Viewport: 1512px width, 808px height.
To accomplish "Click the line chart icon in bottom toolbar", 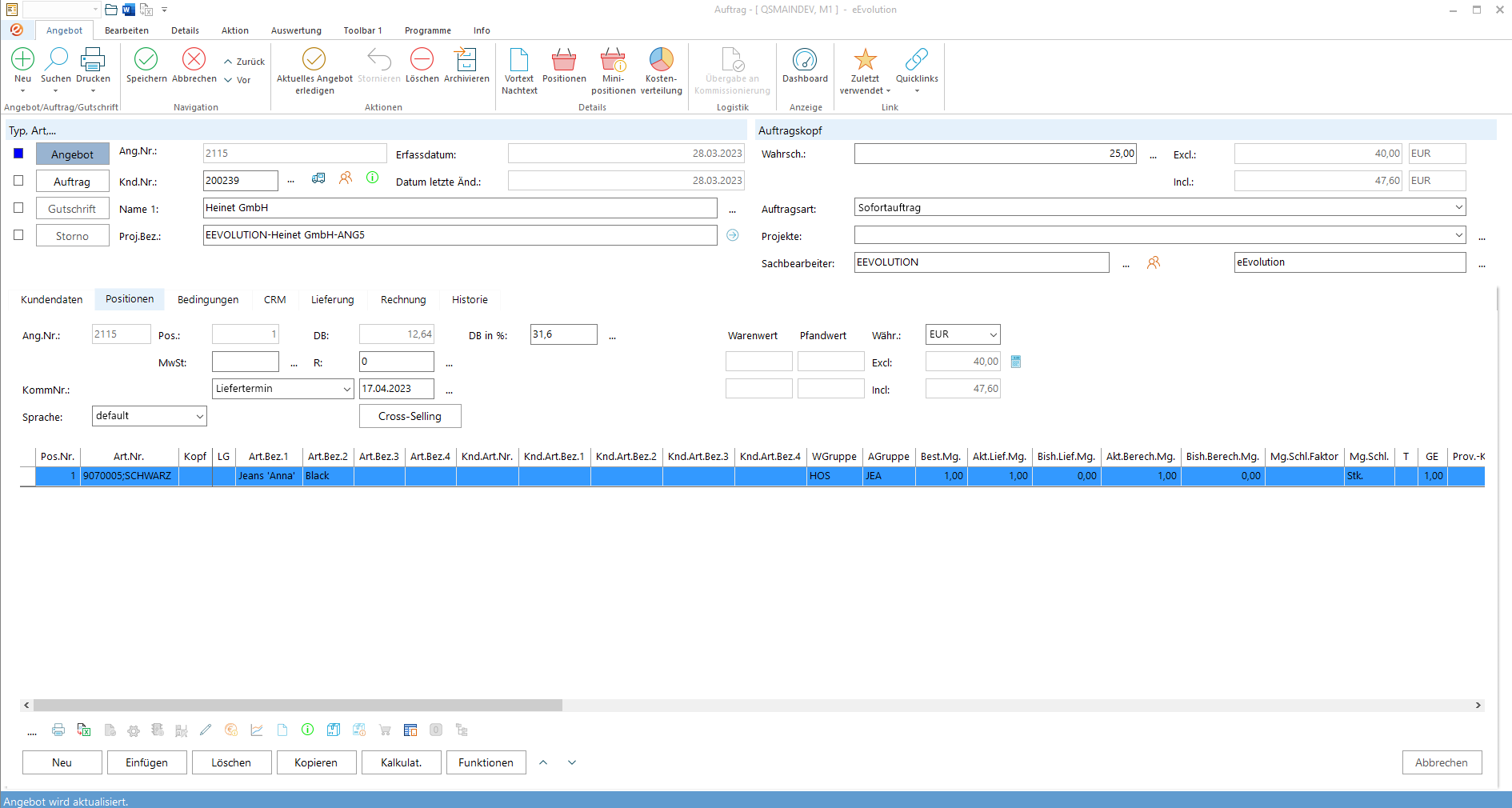I will (257, 730).
